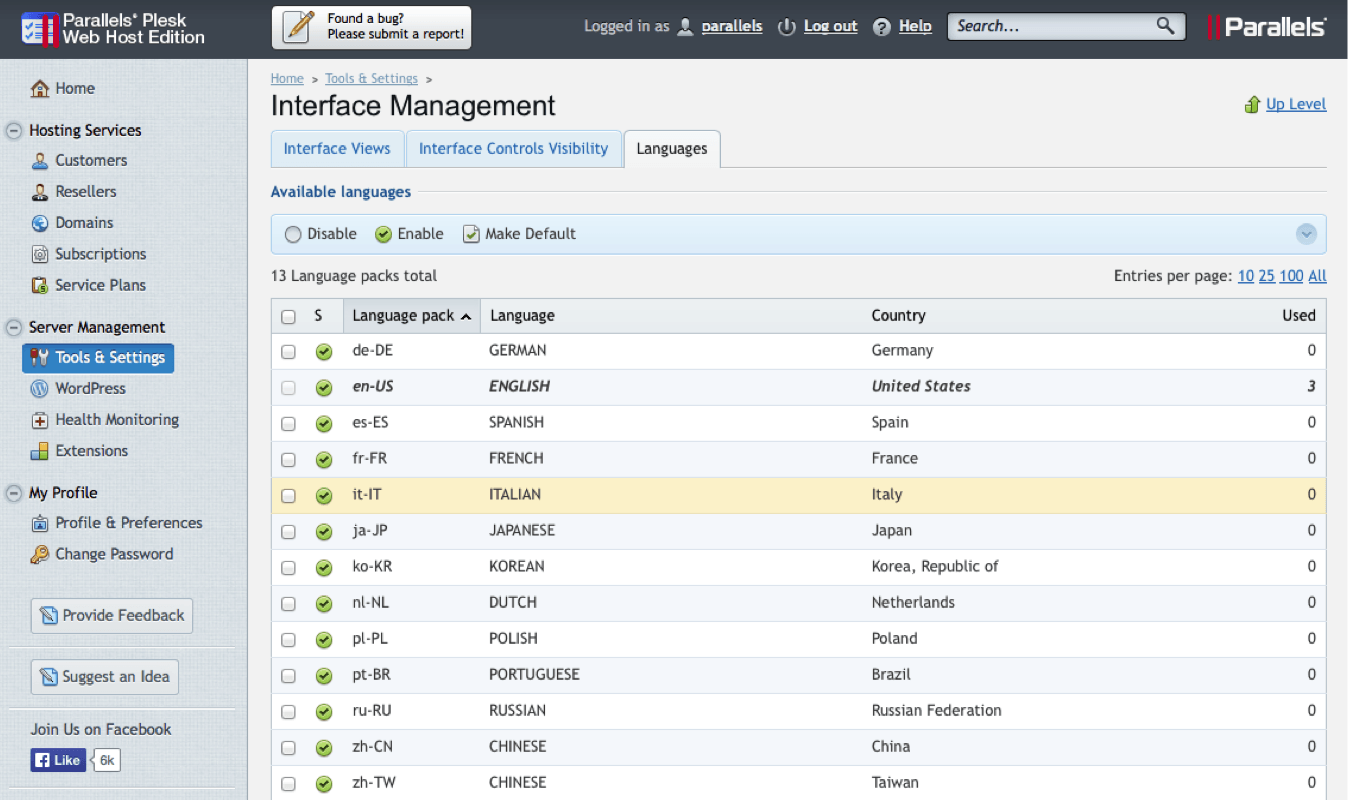Click the Health Monitoring icon
This screenshot has width=1348, height=800.
point(40,420)
